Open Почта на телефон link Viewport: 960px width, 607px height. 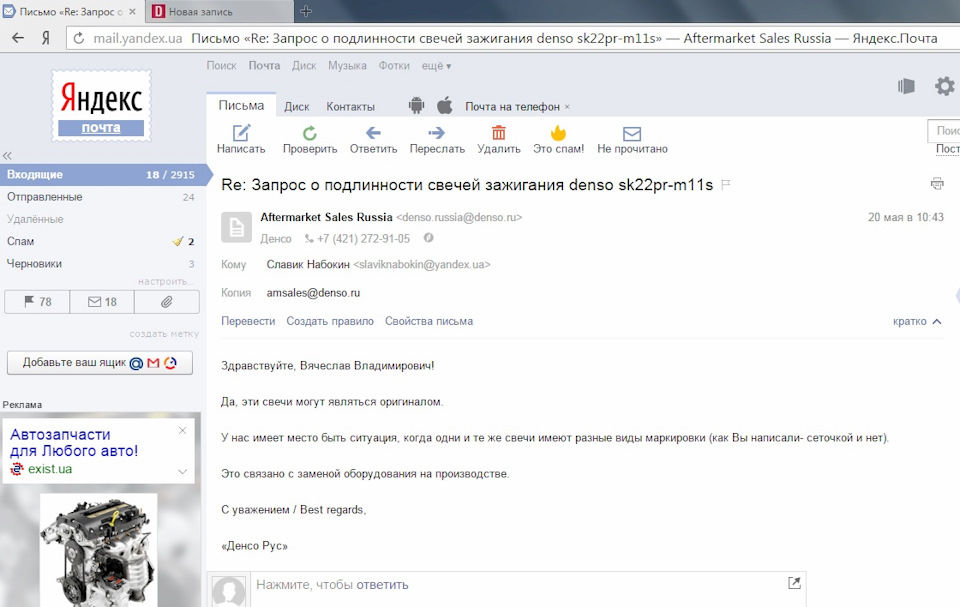(x=512, y=107)
